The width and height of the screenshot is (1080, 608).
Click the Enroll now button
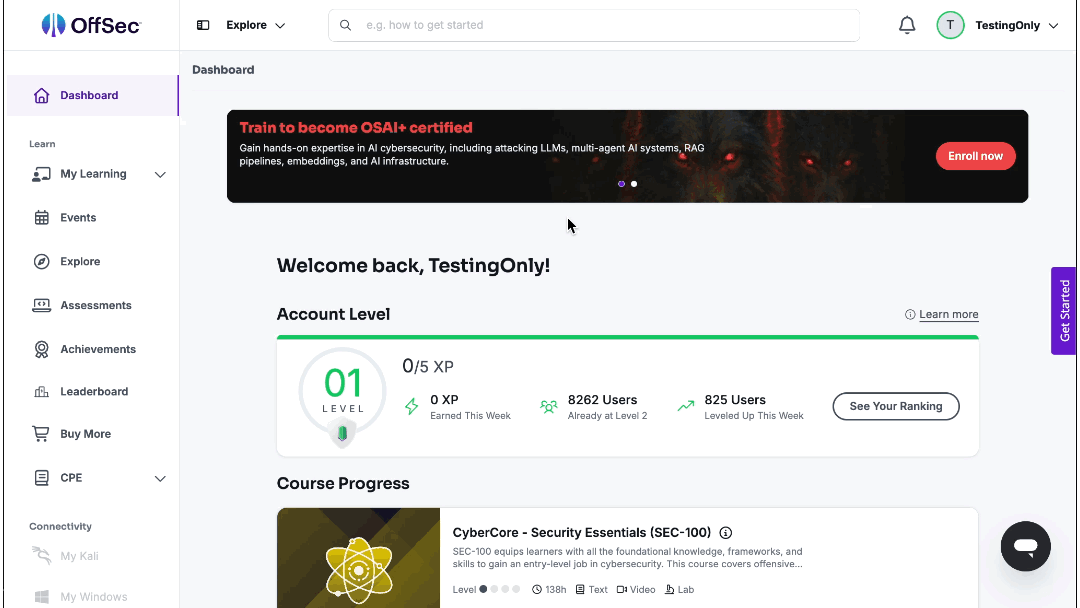tap(975, 156)
